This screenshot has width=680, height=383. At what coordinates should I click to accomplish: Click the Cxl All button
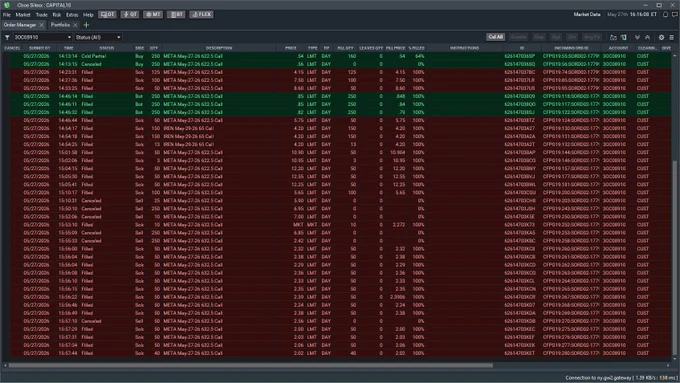click(x=496, y=37)
